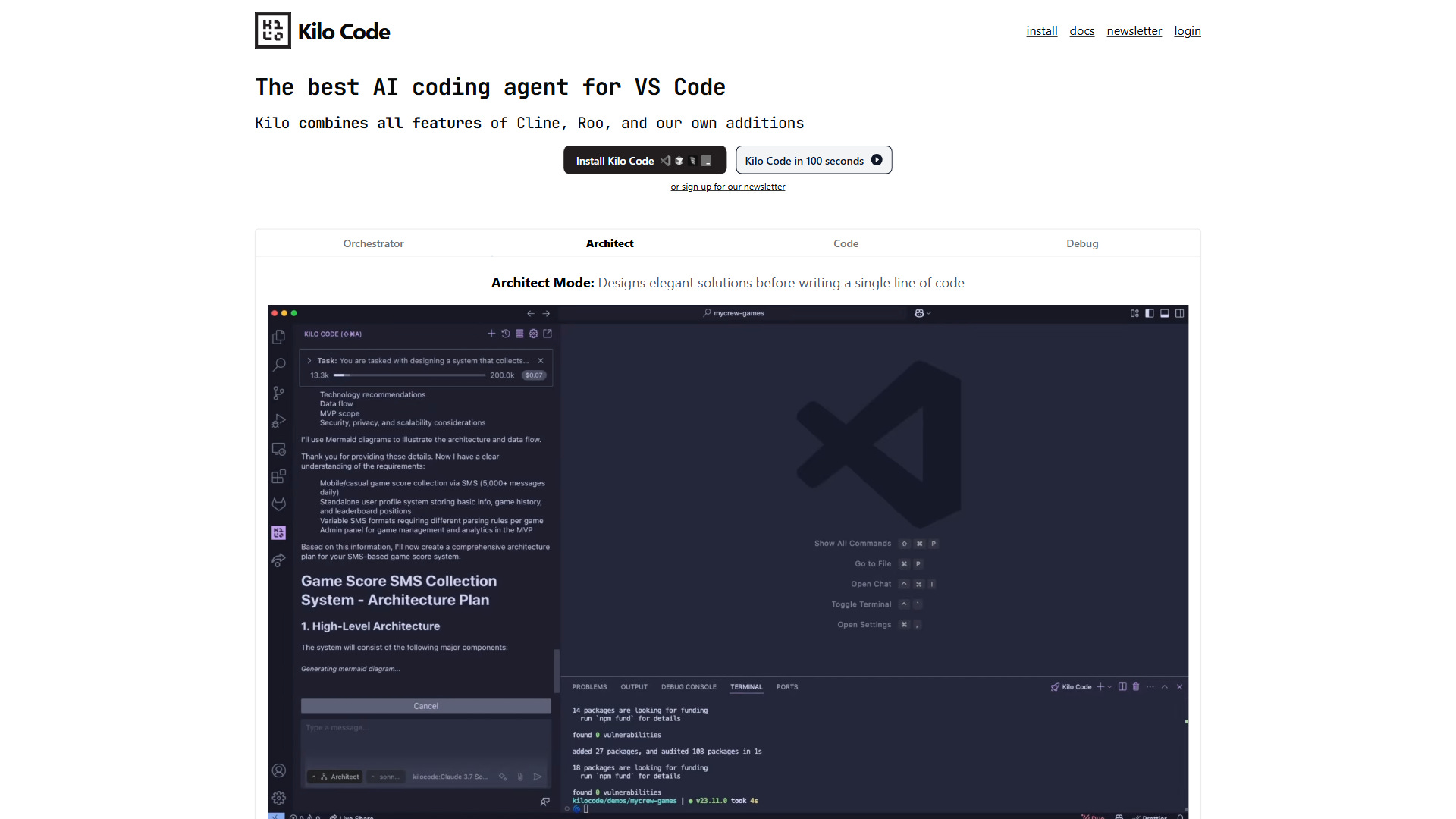Open the Live Share icon in the activity bar
The width and height of the screenshot is (1456, 819).
[279, 560]
